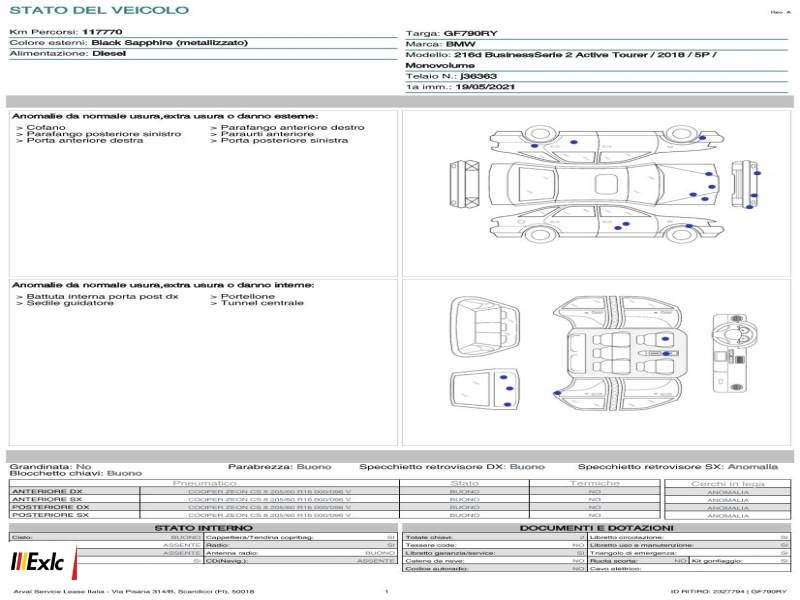Viewport: 800px width, 600px height.
Task: Click the Exlc logo
Action: pyautogui.click(x=44, y=562)
